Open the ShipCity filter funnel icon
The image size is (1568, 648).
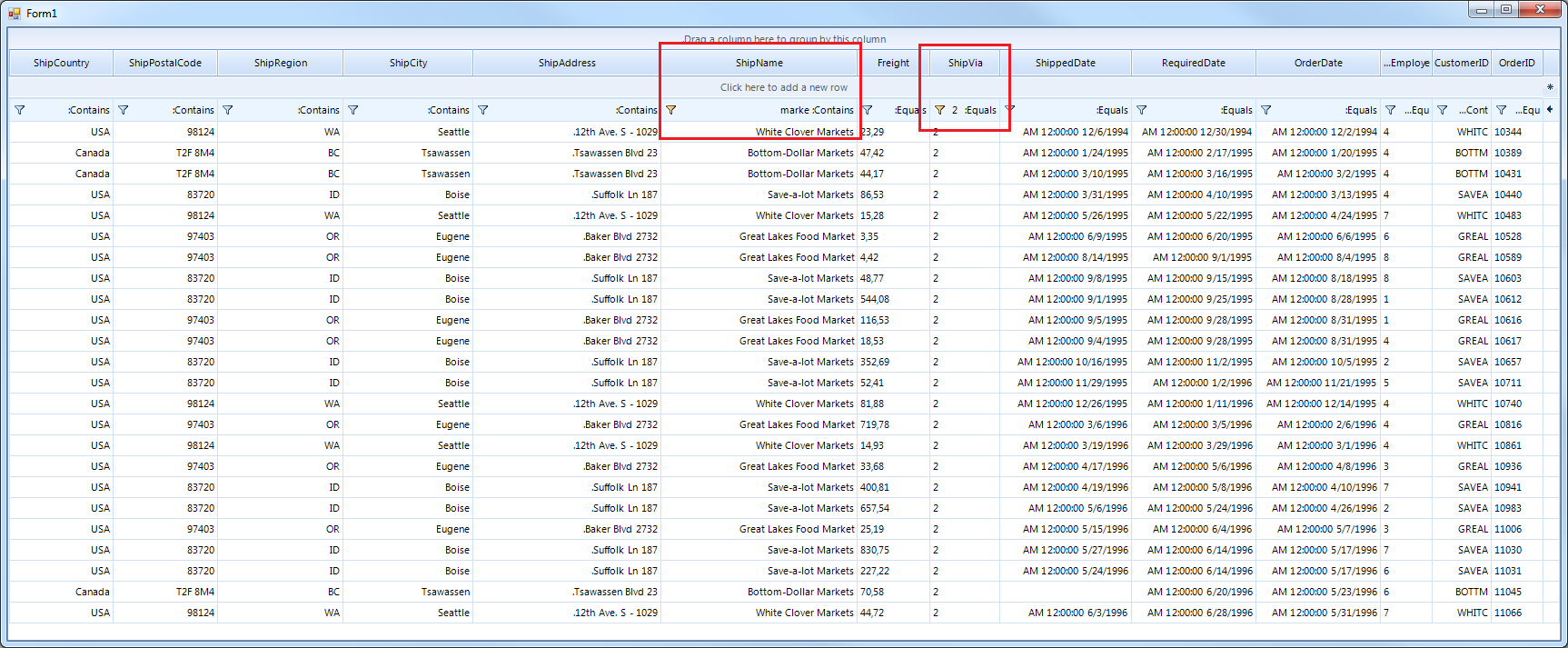click(353, 110)
